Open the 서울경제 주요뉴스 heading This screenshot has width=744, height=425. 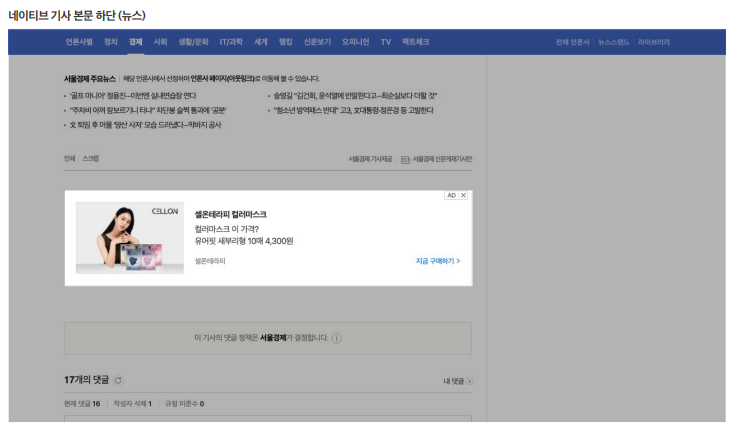point(90,79)
